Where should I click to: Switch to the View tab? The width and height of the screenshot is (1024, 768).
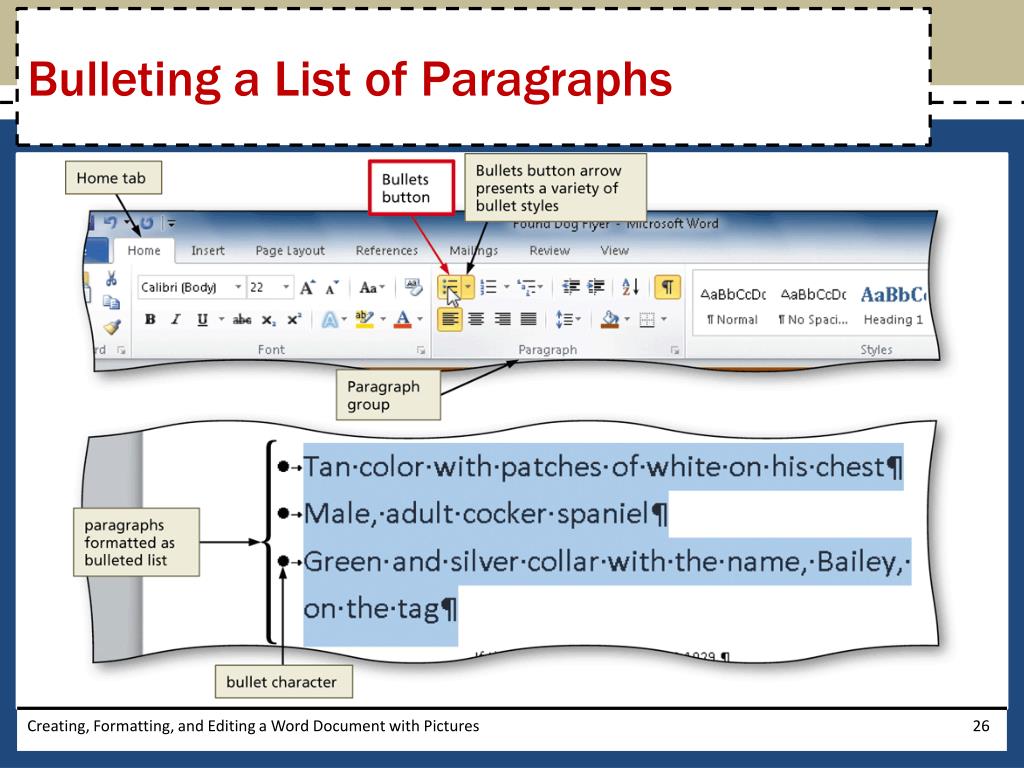[x=614, y=251]
